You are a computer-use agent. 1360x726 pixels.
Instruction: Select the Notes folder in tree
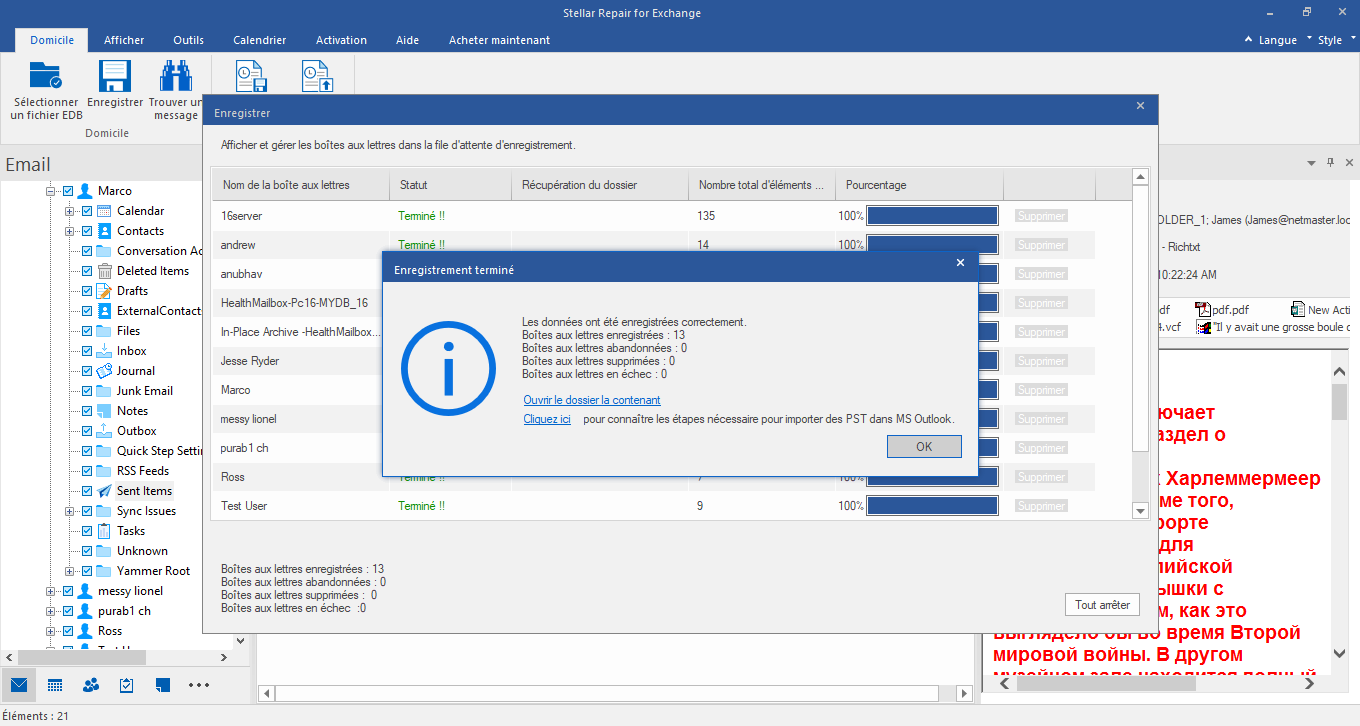coord(132,411)
